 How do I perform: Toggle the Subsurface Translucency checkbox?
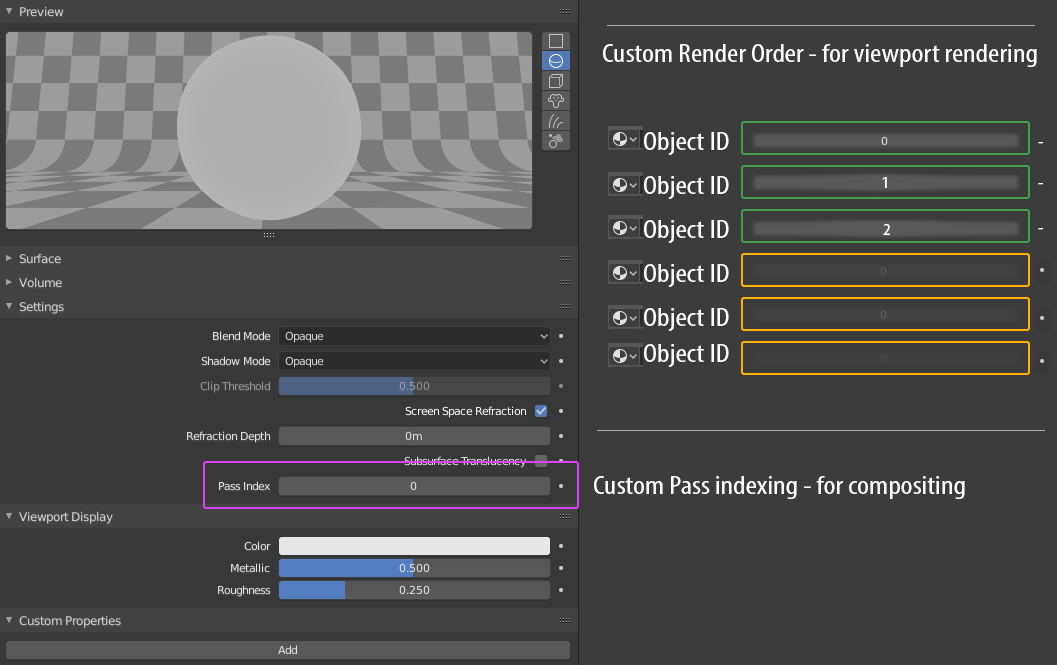(541, 461)
